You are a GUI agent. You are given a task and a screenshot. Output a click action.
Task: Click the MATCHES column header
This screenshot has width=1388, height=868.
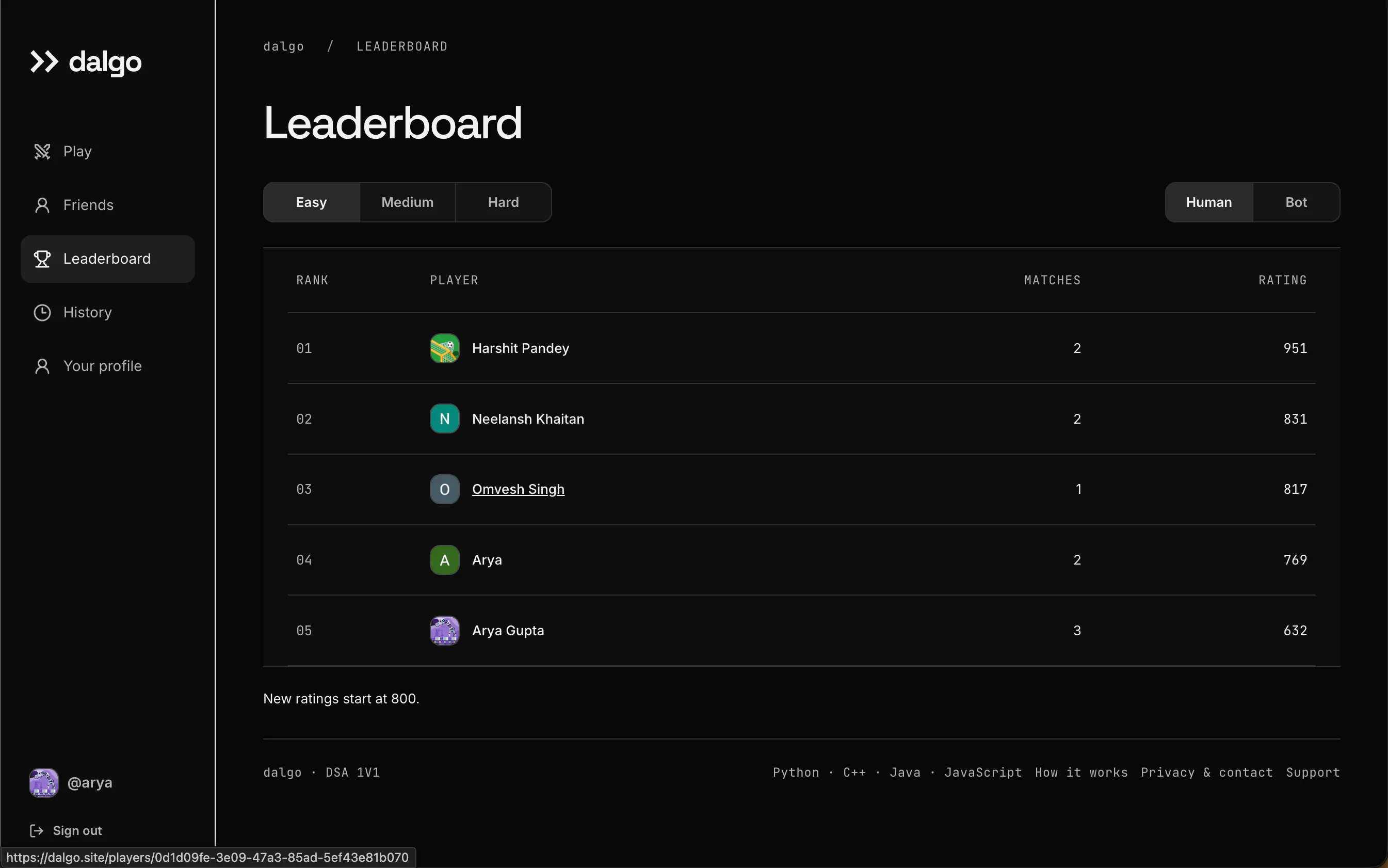(1052, 280)
